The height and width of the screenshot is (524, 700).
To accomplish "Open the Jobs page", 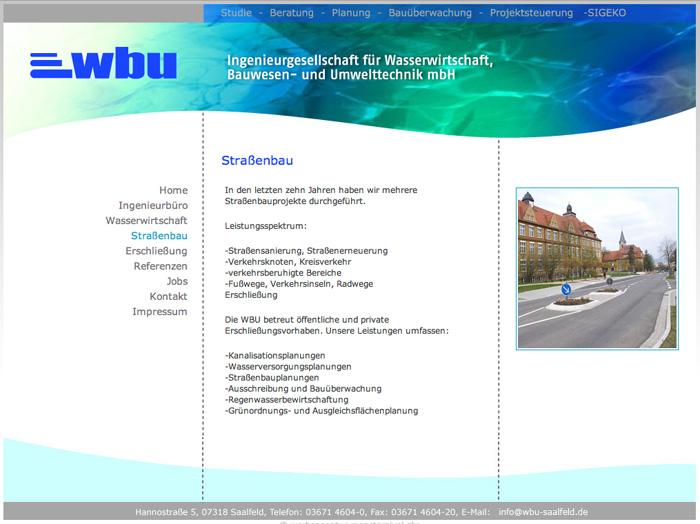I will coord(176,281).
